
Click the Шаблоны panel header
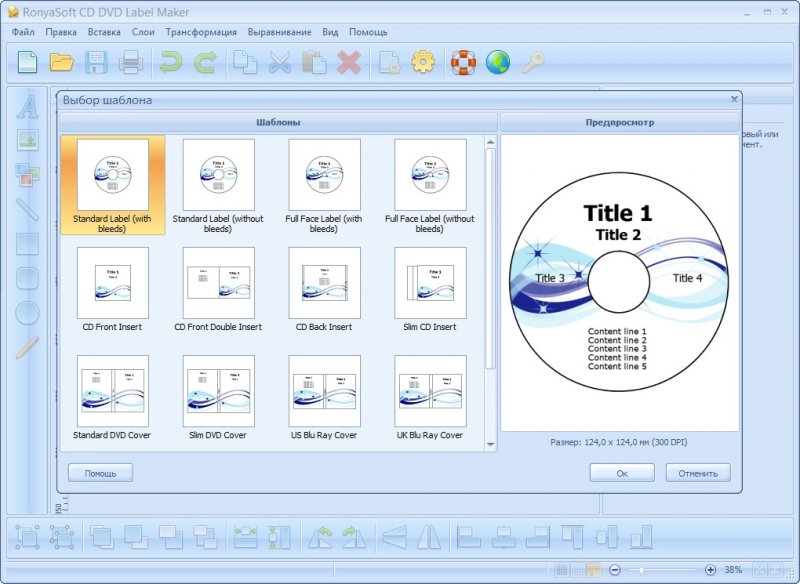(x=278, y=122)
